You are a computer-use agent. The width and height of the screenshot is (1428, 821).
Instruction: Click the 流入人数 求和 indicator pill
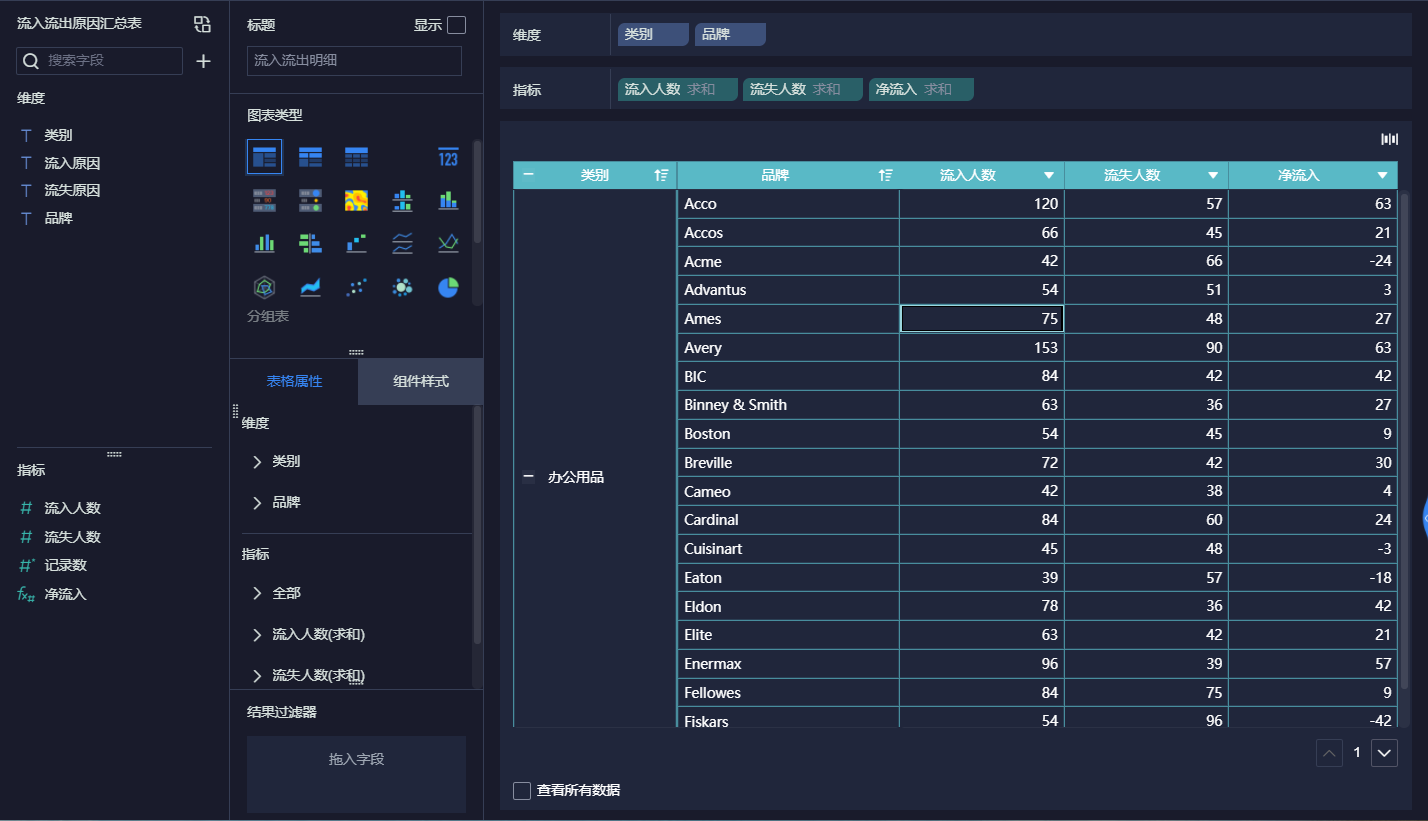(677, 89)
